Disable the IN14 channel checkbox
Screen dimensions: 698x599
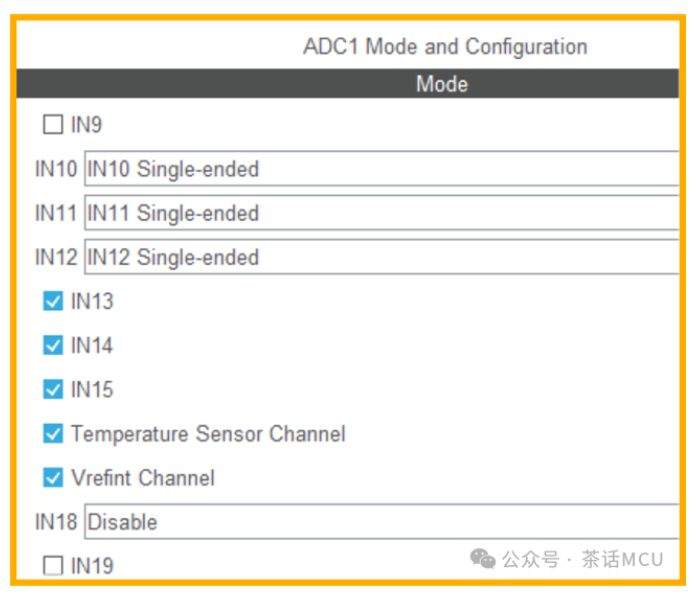coord(53,345)
